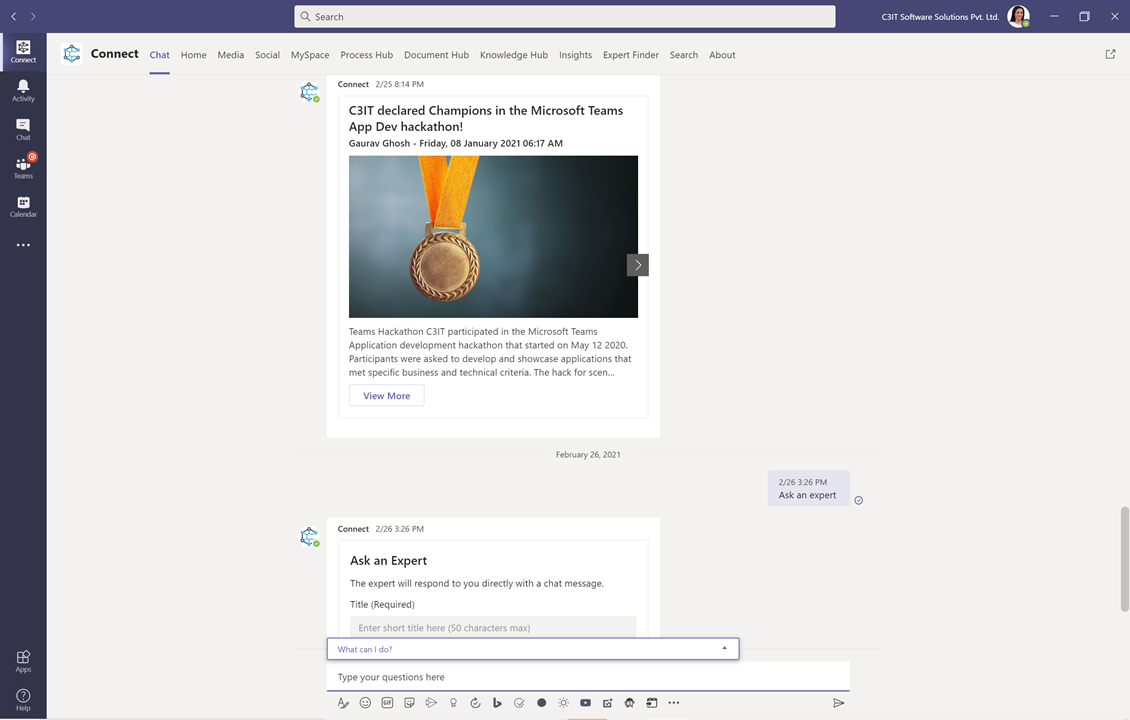1130x720 pixels.
Task: Show more apps via sidebar ellipsis
Action: click(23, 245)
